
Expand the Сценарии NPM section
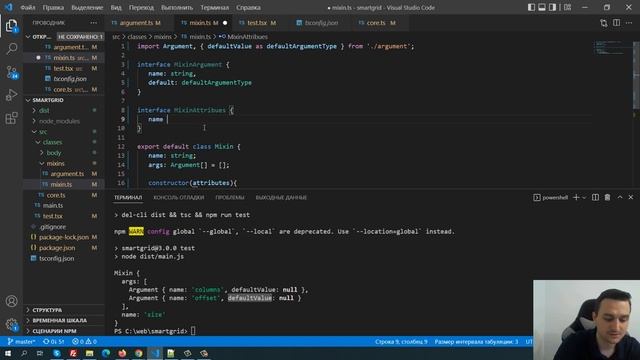(64, 331)
